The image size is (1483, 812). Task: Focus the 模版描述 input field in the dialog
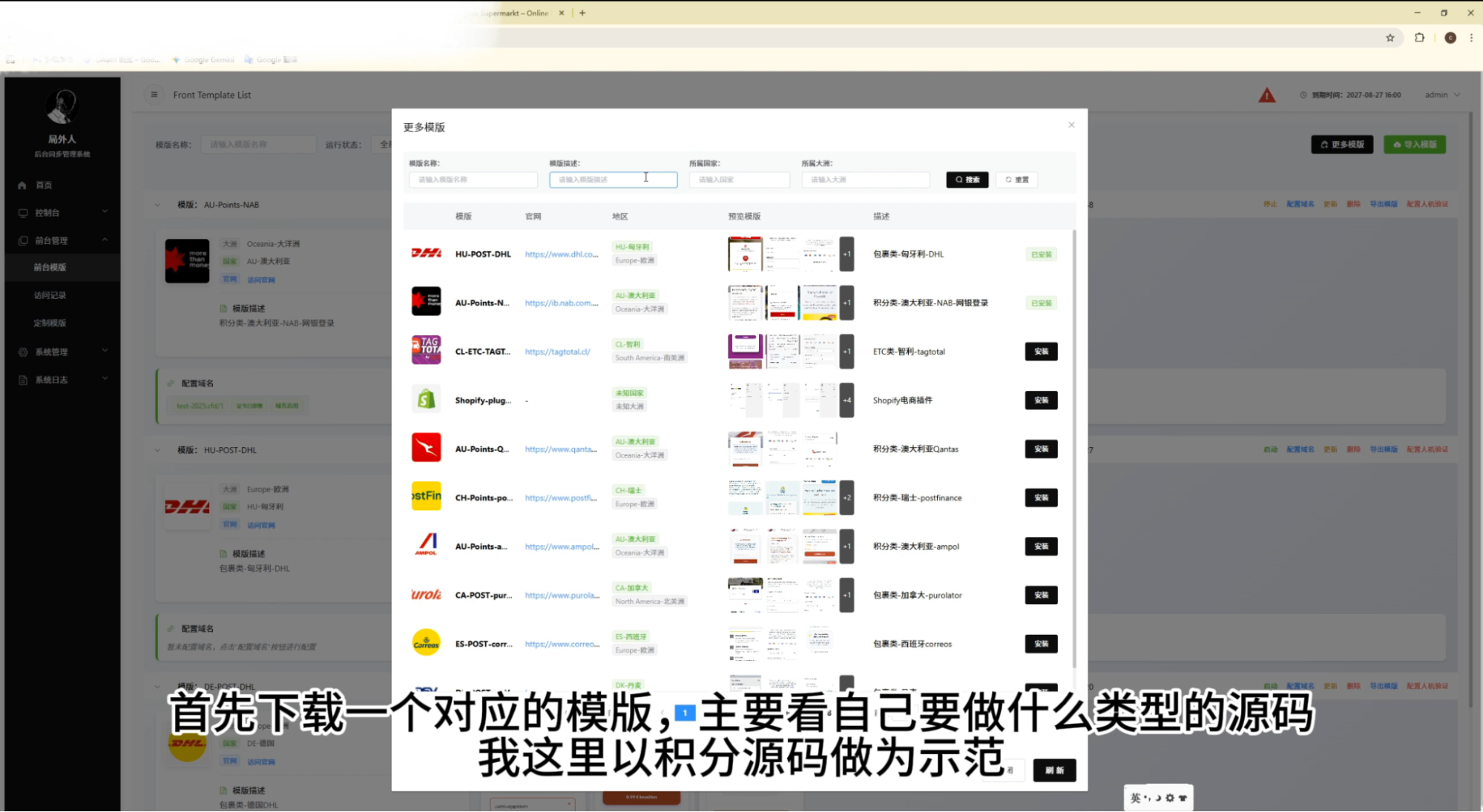click(x=613, y=179)
